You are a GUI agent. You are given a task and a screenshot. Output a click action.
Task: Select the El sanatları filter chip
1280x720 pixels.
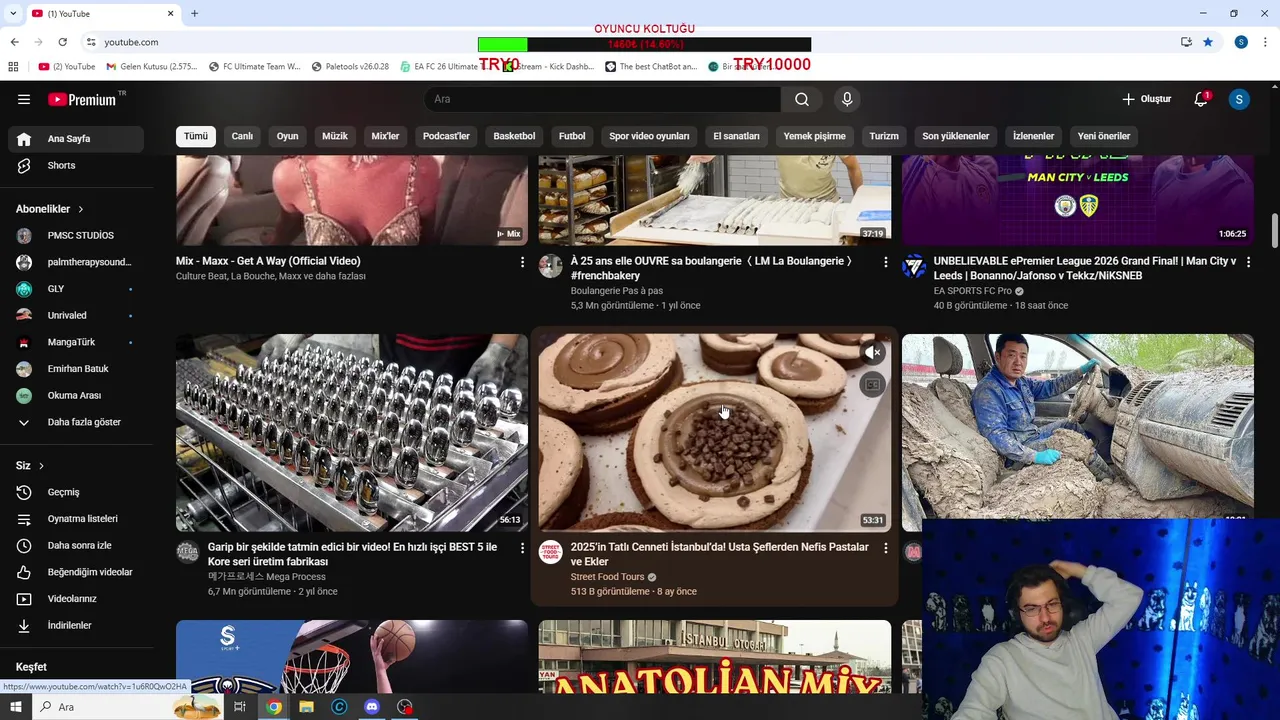(736, 136)
